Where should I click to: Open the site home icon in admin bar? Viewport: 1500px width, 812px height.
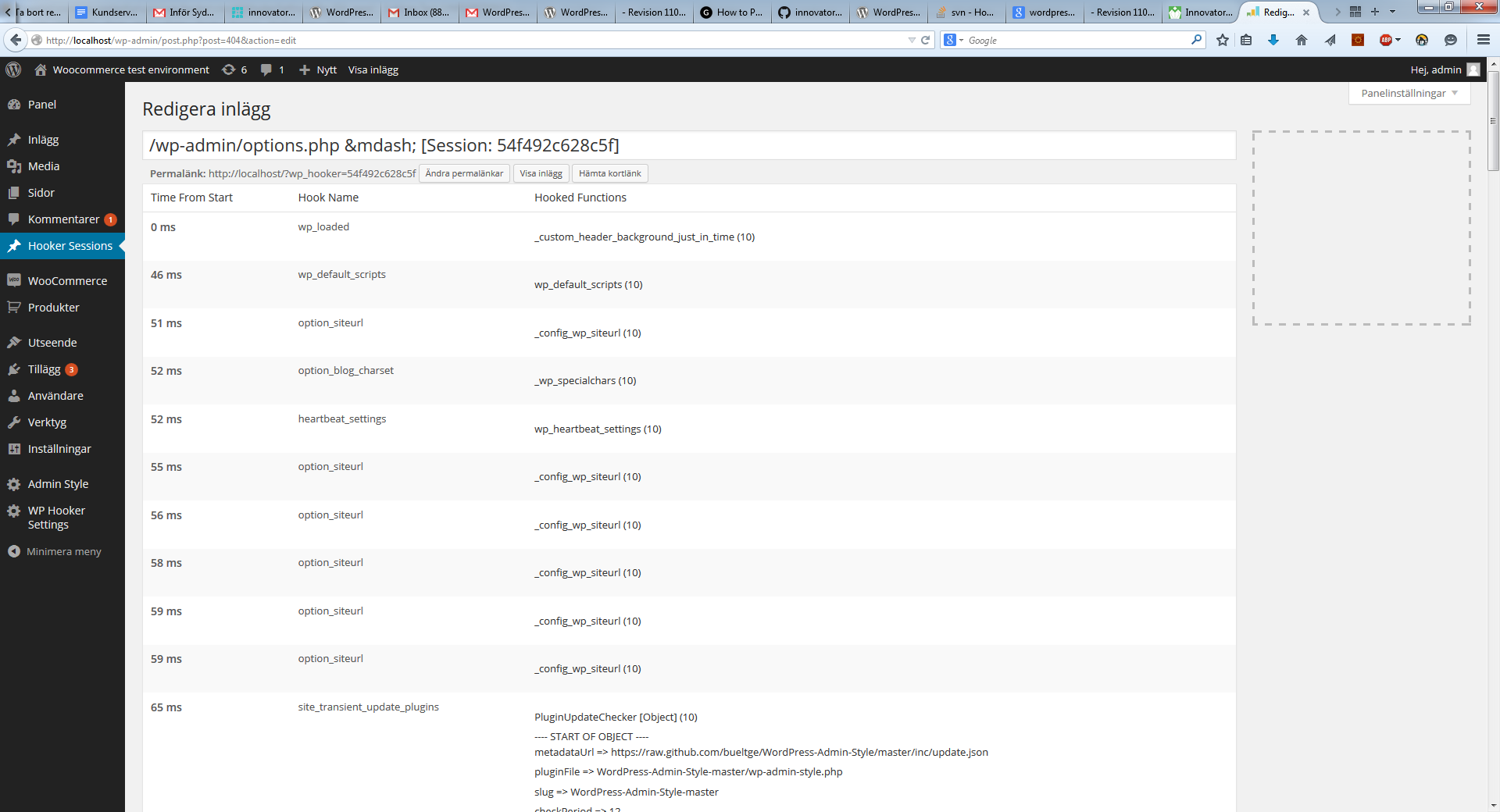[41, 69]
